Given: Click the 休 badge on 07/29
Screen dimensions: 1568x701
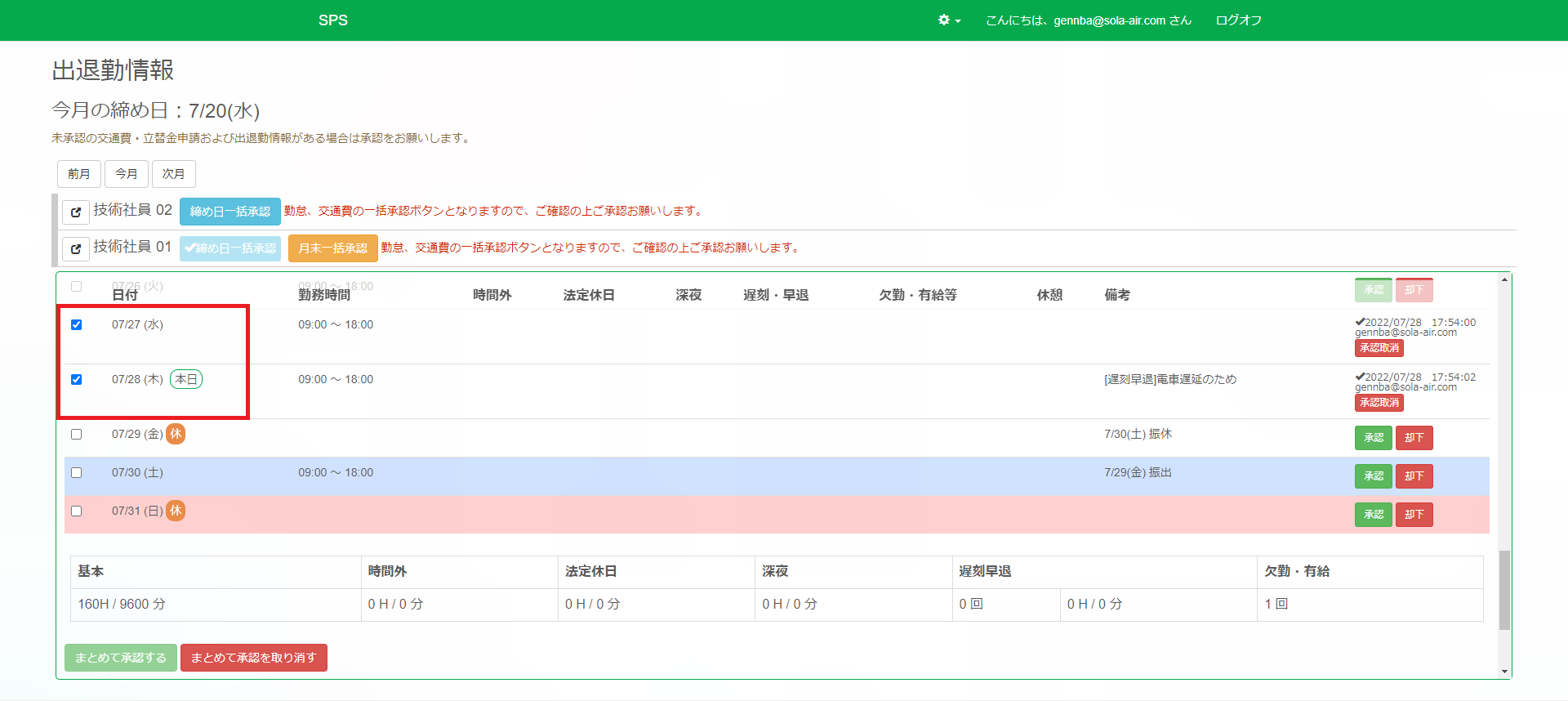Looking at the screenshot, I should point(176,434).
